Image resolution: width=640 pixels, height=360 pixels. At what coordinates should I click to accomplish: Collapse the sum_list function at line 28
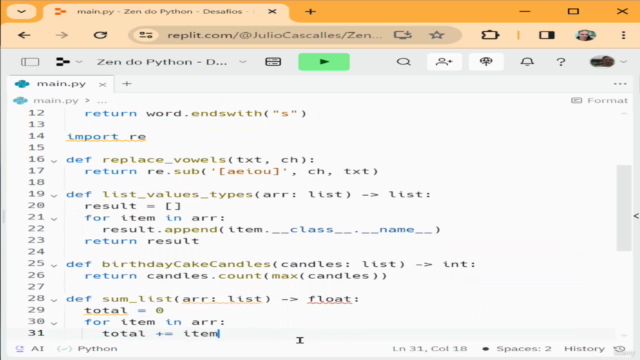coord(54,300)
